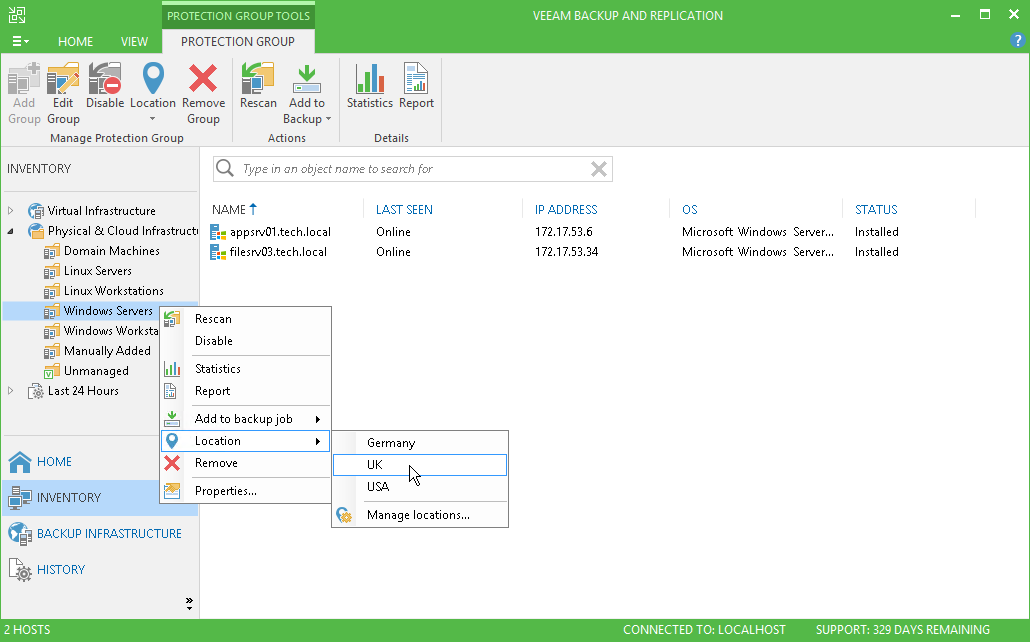
Task: Click the Last 24 Hours icon
Action: [35, 392]
